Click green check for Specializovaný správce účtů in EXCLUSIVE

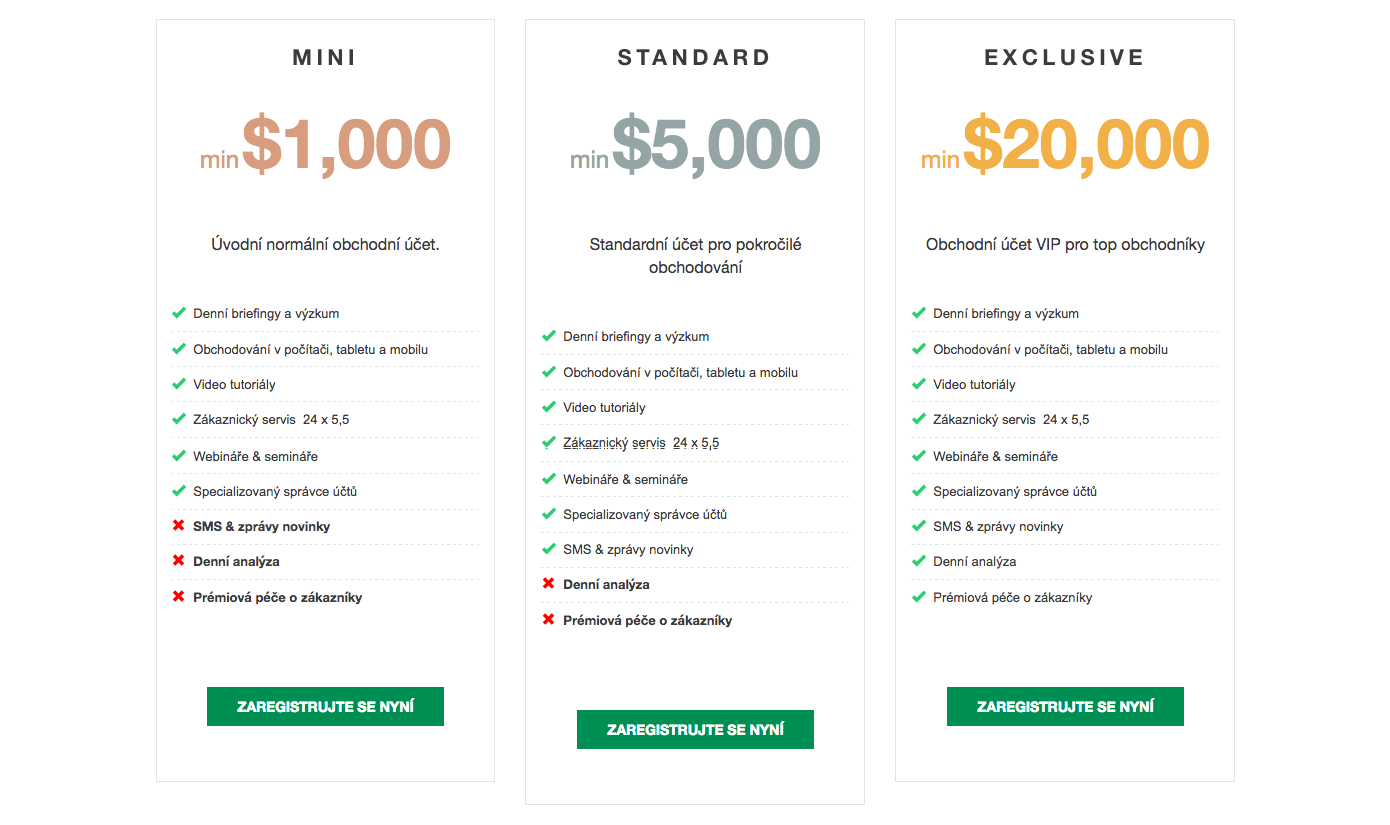919,491
